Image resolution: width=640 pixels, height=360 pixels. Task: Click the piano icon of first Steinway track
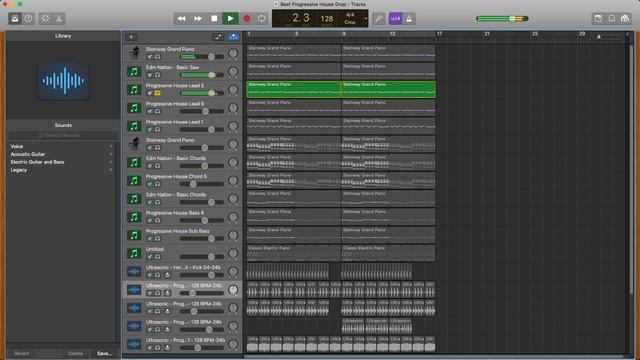(134, 53)
